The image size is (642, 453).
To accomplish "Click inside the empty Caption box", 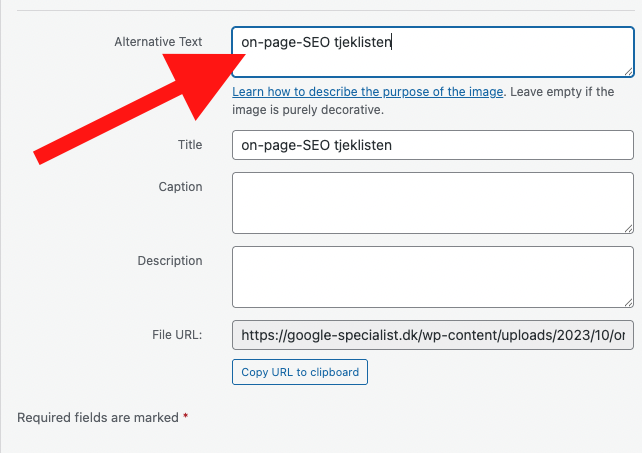I will [x=432, y=203].
